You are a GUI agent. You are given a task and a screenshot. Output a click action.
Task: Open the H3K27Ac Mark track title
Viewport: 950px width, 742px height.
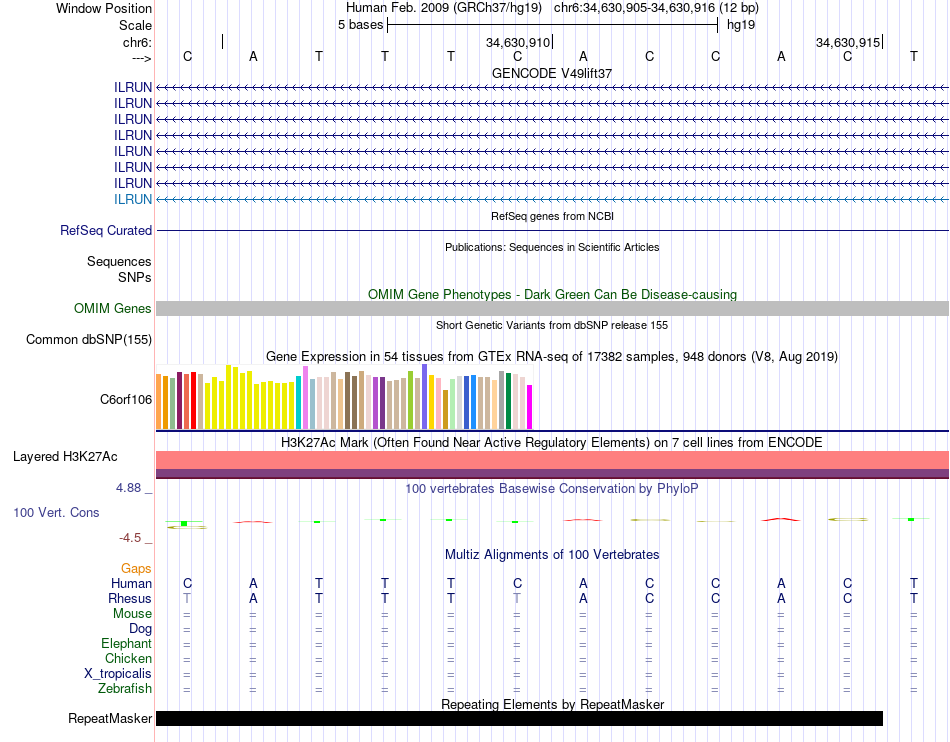(552, 443)
